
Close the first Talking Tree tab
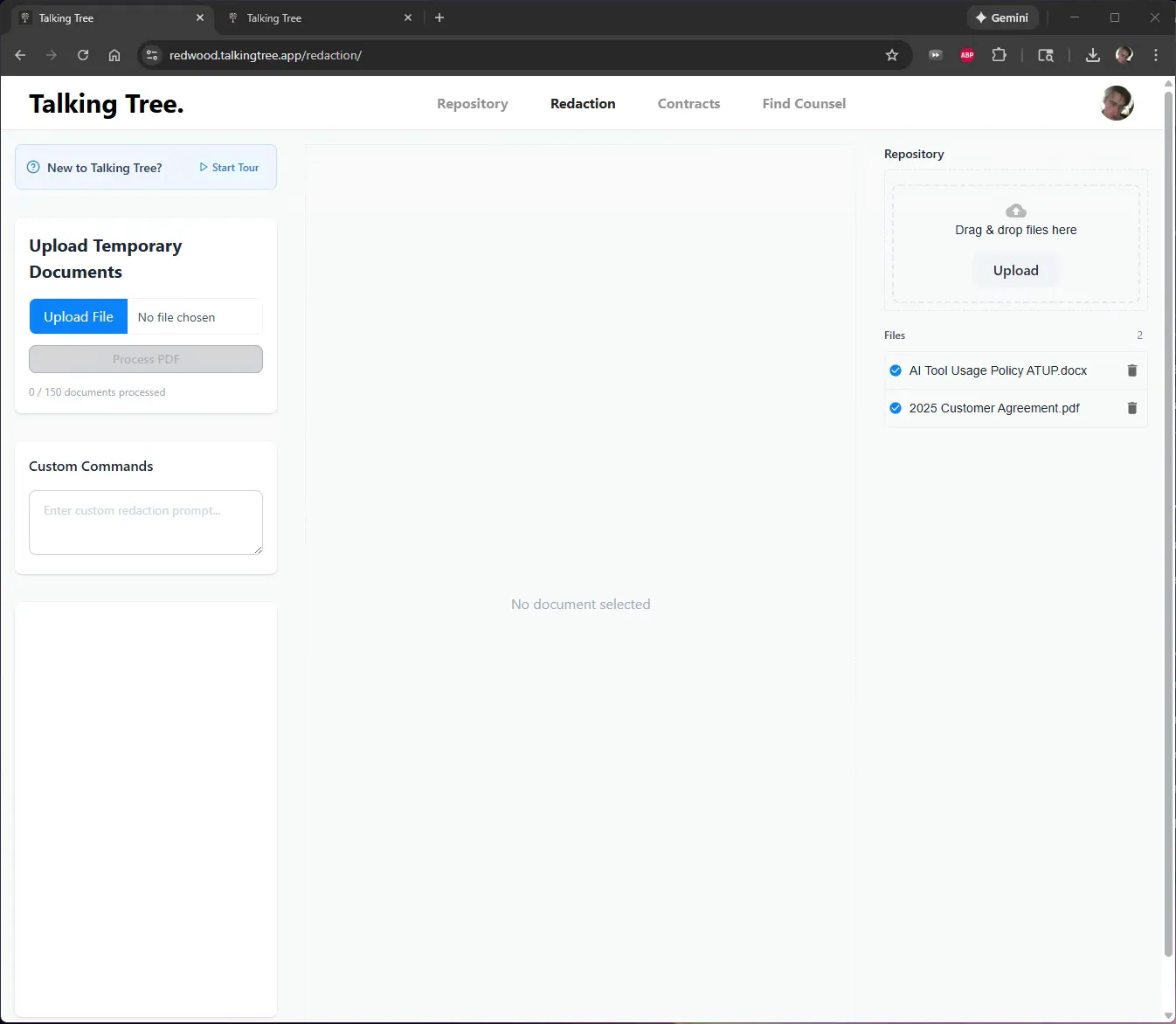pyautogui.click(x=200, y=17)
